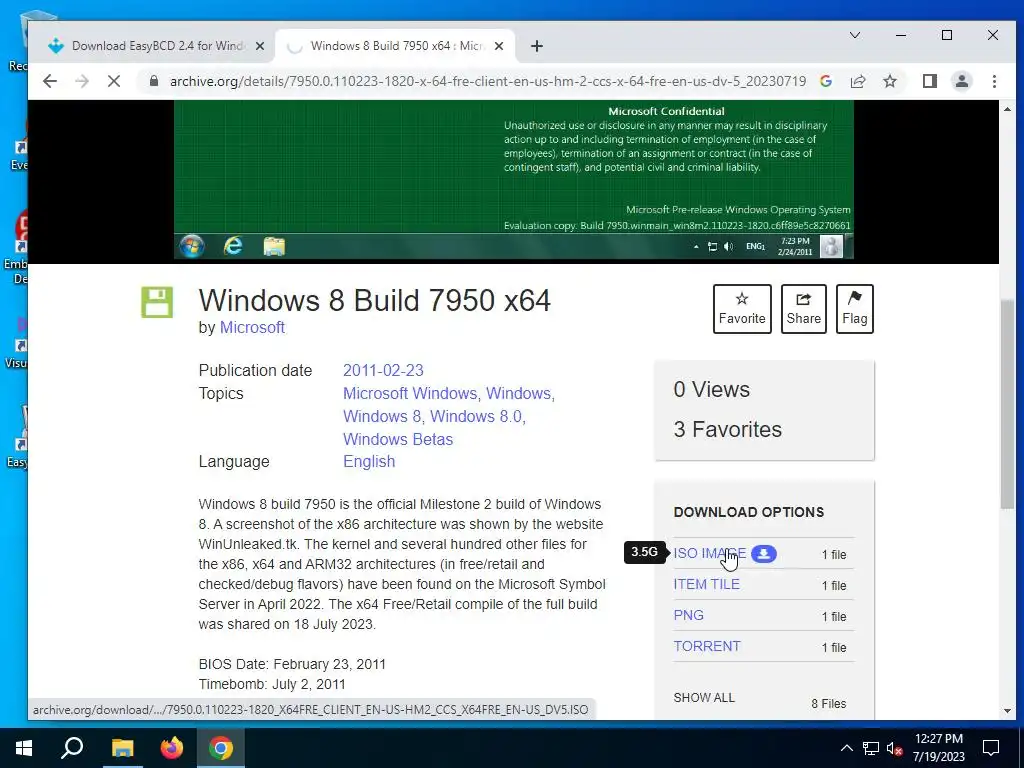Stop loading the page

tap(114, 81)
